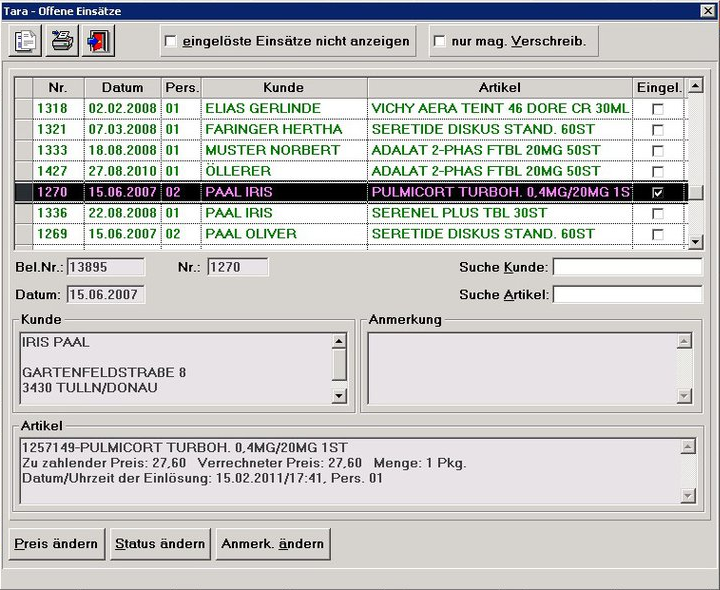Enable 'eingelöste Einsätze nicht anzeigen' checkbox
720x590 pixels.
click(x=171, y=41)
